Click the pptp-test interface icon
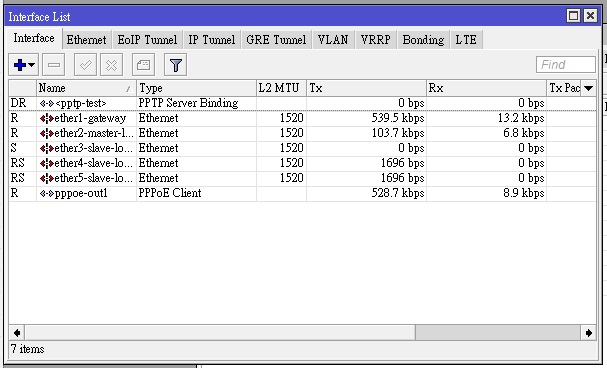607x368 pixels. pos(46,103)
